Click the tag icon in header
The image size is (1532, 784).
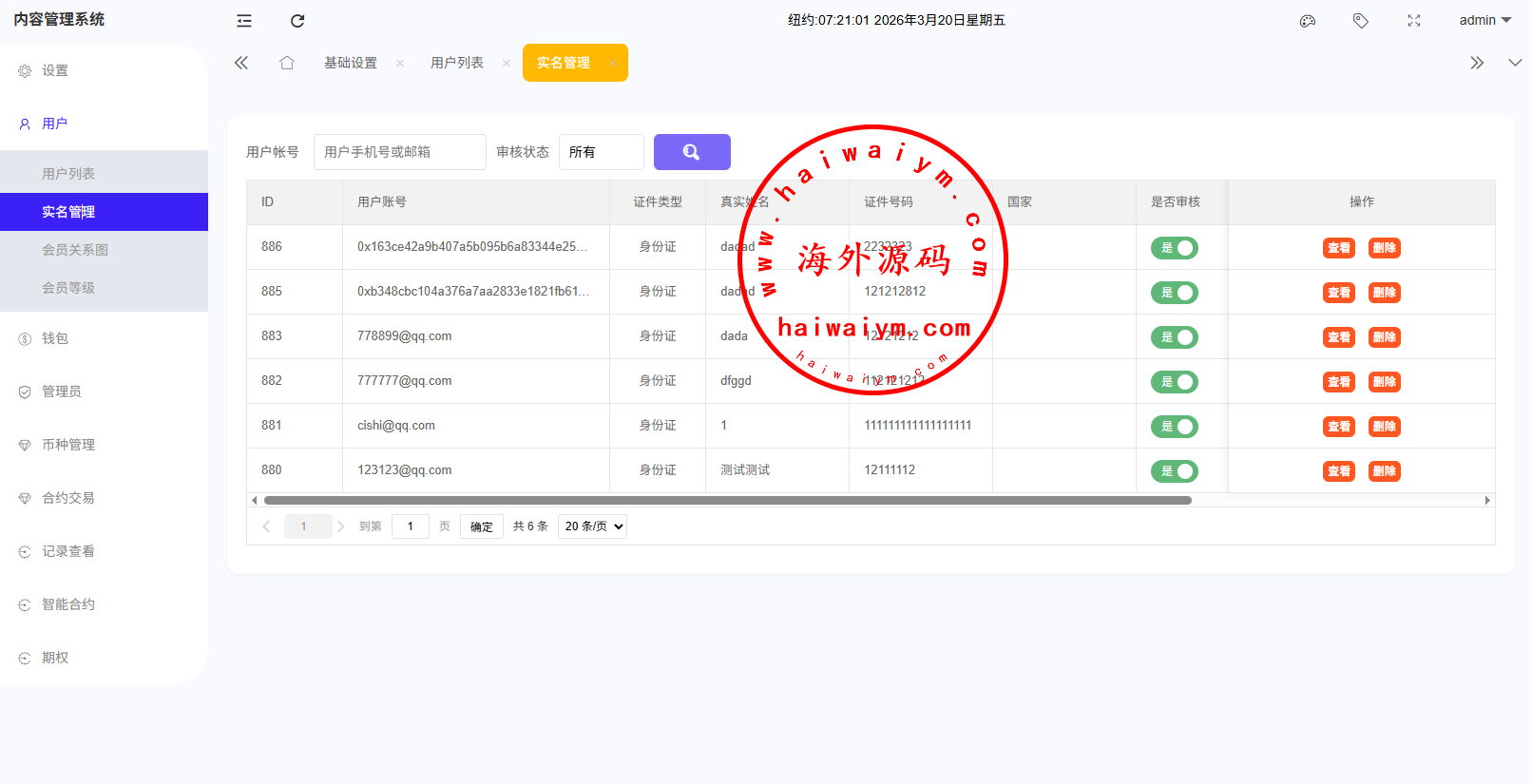coord(1361,21)
